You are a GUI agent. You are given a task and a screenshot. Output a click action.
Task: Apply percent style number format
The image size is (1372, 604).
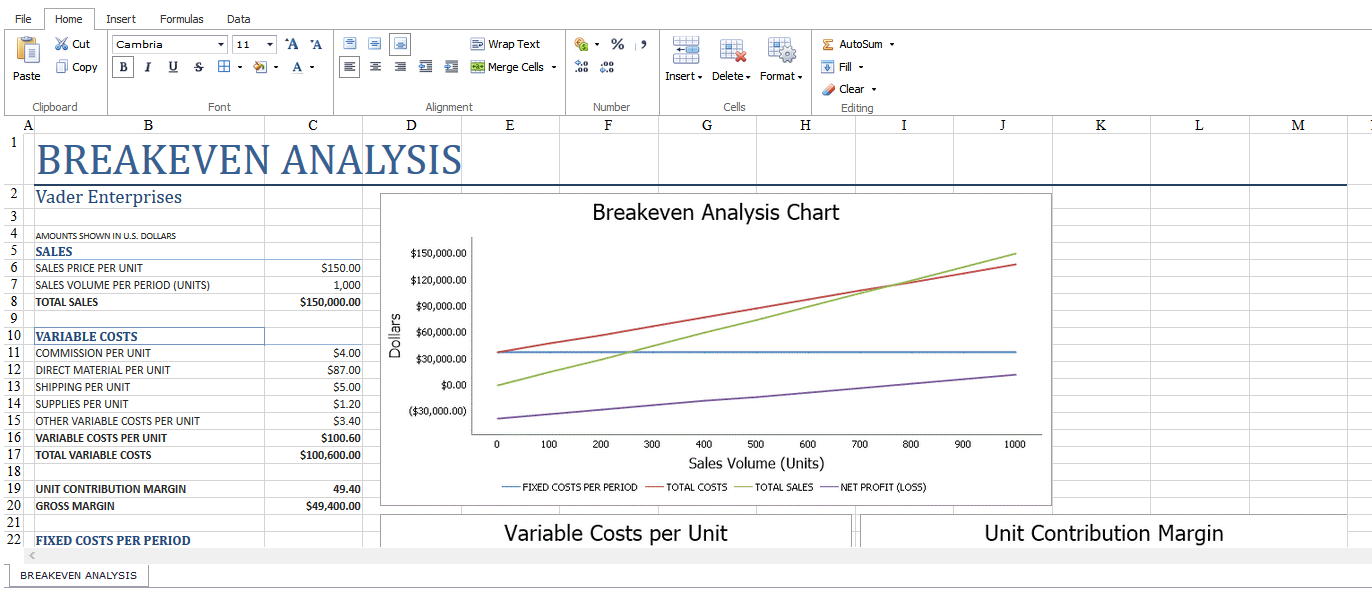pos(617,44)
